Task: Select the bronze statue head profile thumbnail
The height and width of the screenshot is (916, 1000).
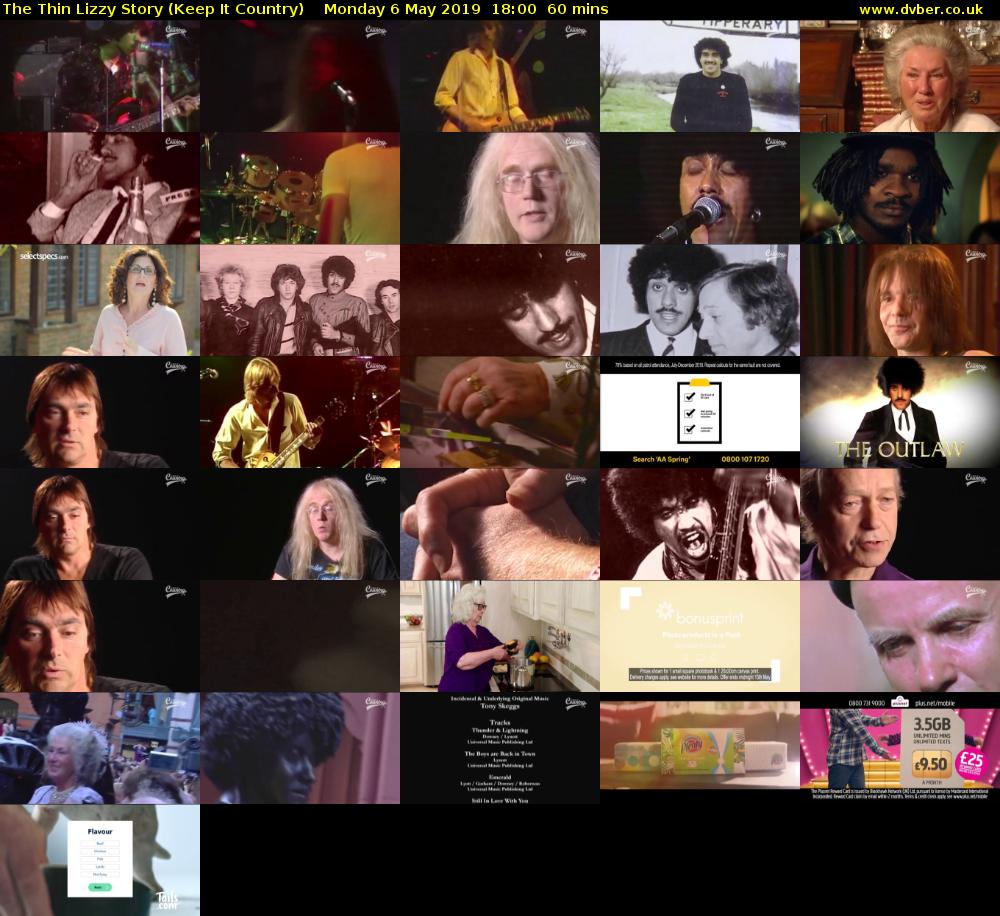Action: [300, 748]
